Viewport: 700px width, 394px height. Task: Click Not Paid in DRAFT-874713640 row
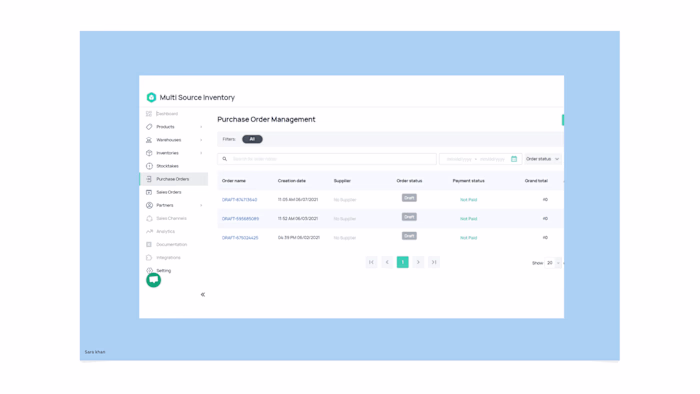pos(469,200)
